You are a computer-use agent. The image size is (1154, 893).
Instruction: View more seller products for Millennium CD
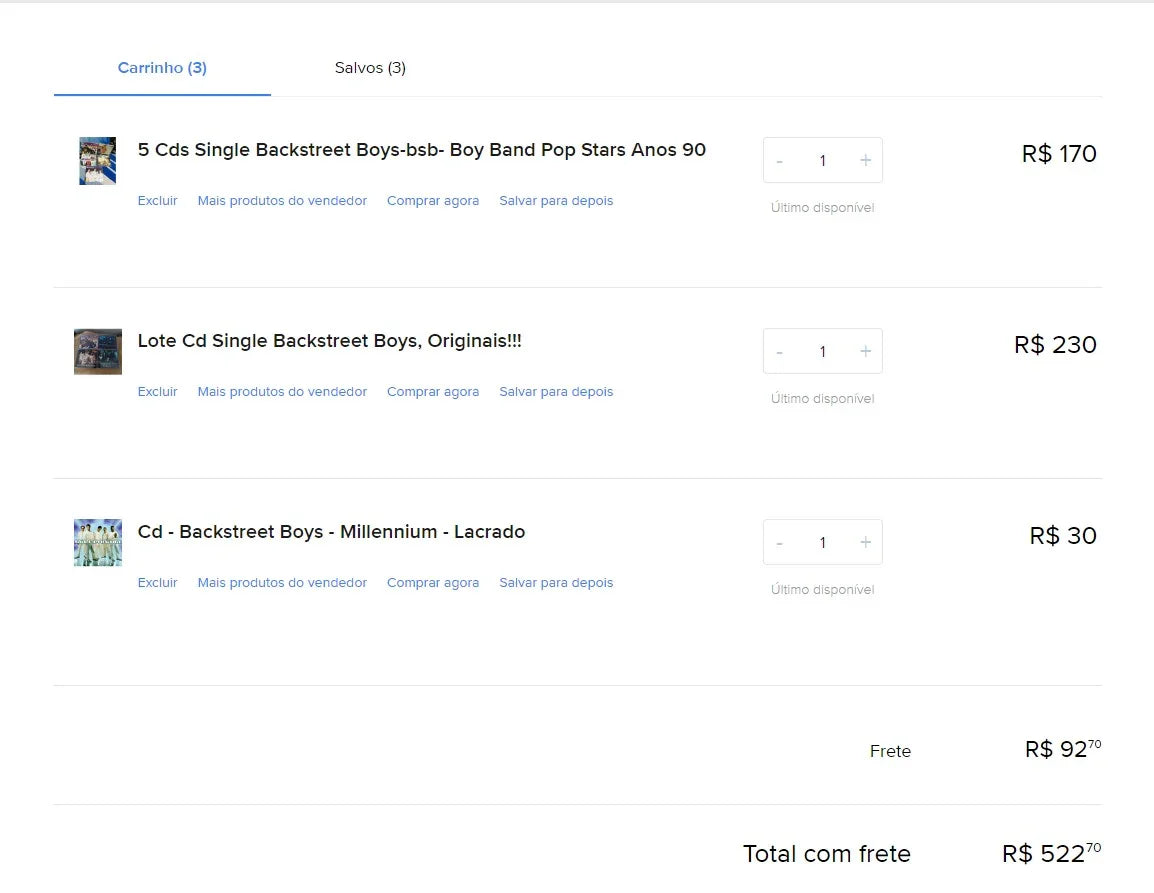[x=282, y=583]
